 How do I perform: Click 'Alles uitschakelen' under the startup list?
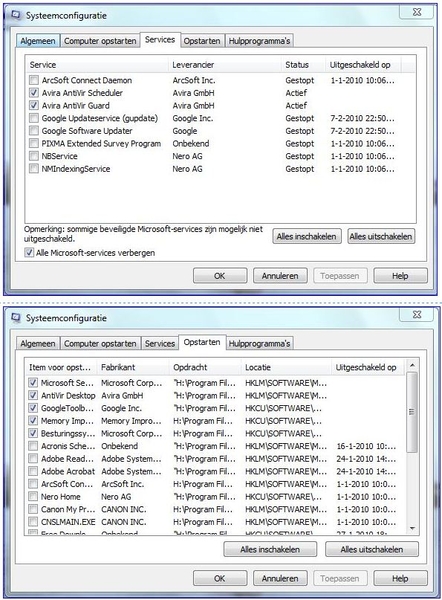(372, 549)
